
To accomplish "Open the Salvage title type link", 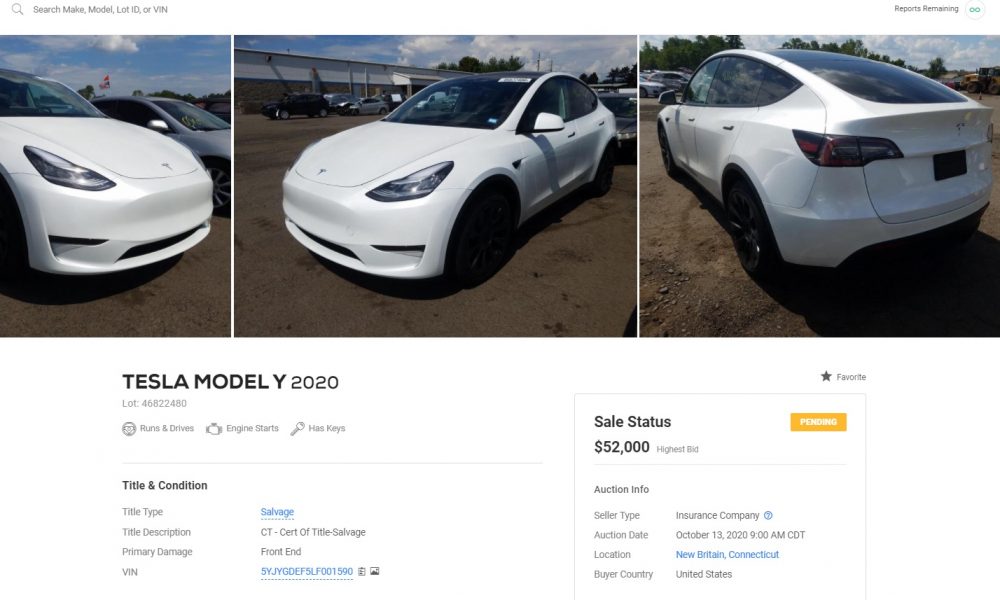I will point(277,511).
